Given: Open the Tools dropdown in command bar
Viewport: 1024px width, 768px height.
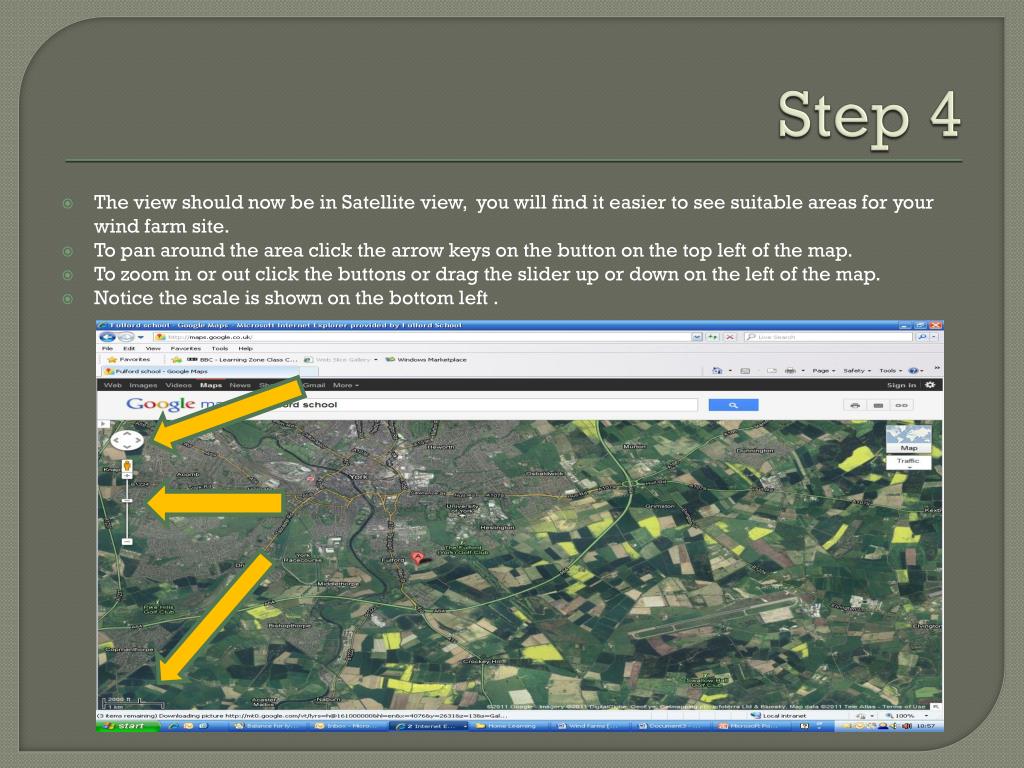Looking at the screenshot, I should coord(891,370).
